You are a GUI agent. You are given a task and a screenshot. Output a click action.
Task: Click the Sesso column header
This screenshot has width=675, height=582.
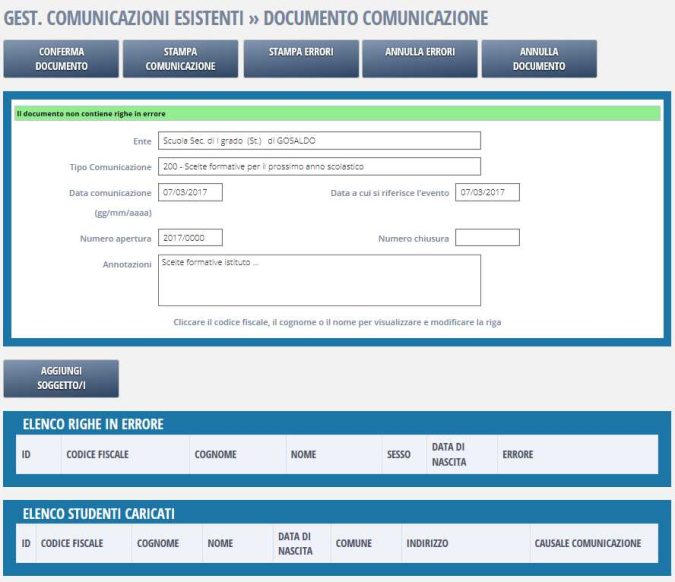[x=398, y=454]
